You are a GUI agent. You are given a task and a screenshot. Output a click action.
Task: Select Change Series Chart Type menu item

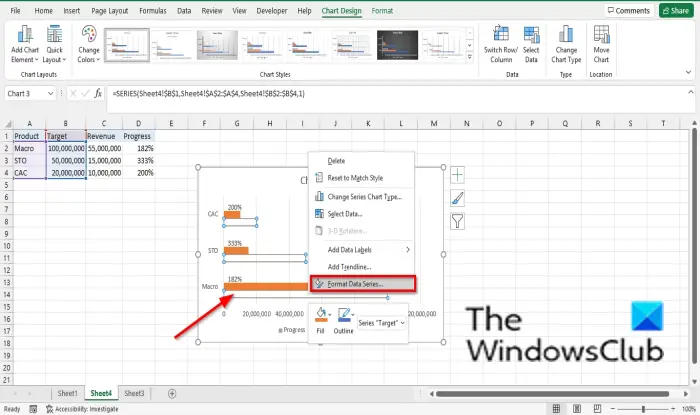(362, 197)
